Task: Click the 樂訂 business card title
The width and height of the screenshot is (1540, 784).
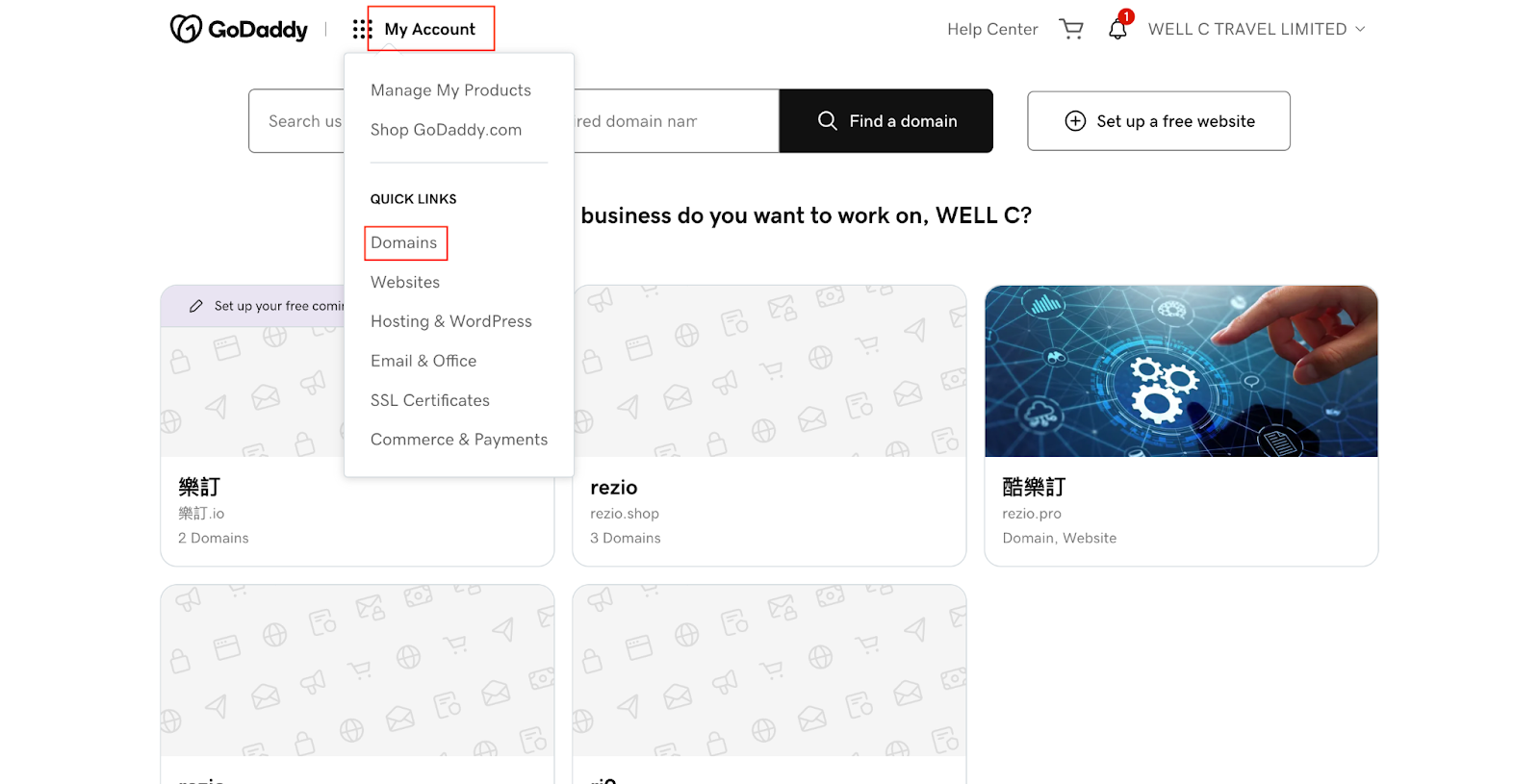Action: [199, 487]
